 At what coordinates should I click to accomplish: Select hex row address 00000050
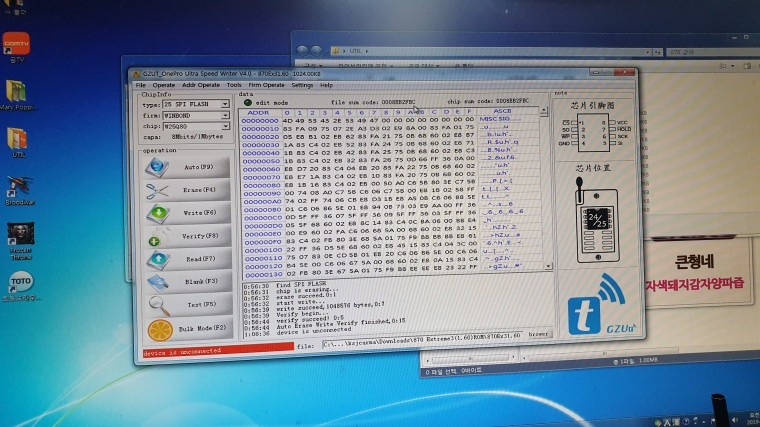(261, 161)
